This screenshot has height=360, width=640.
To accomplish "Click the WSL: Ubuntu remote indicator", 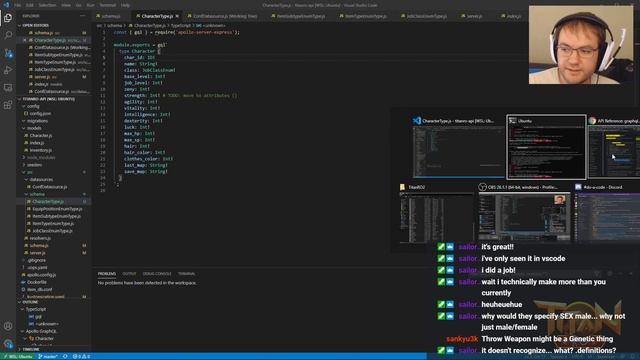I will tap(18, 357).
